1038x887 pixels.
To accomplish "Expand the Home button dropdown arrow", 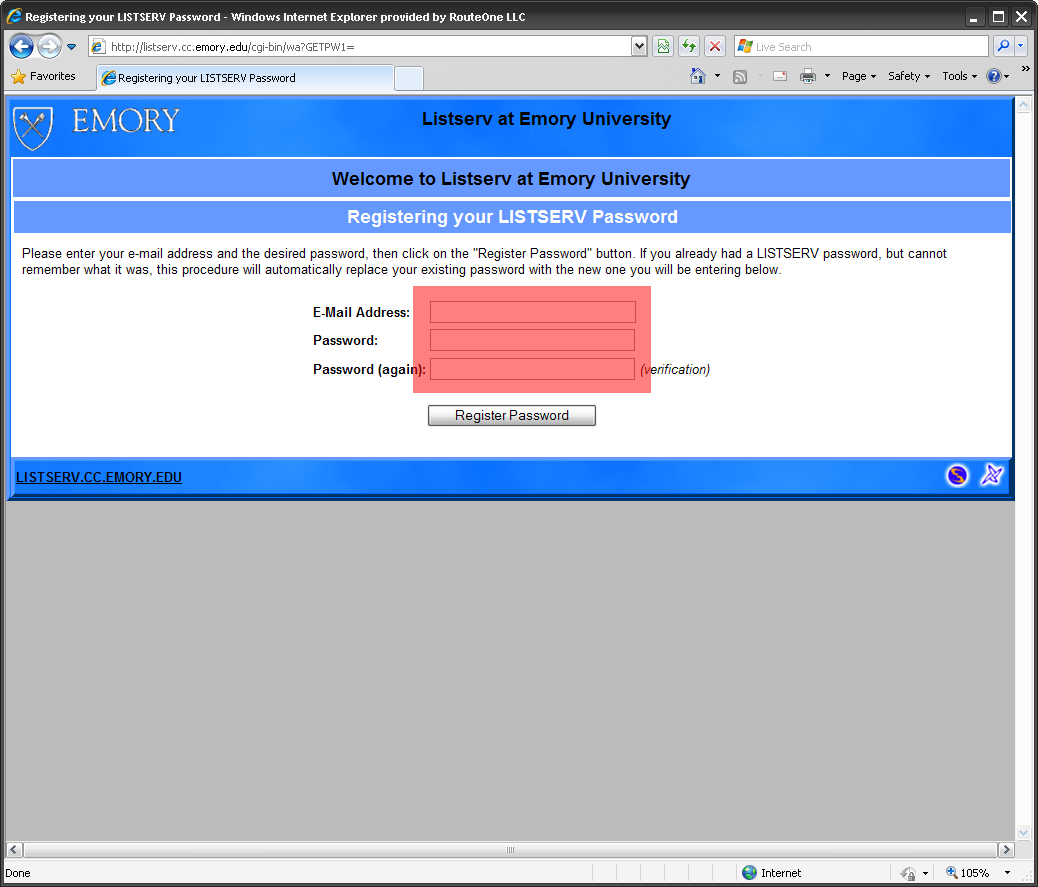I will pyautogui.click(x=718, y=76).
